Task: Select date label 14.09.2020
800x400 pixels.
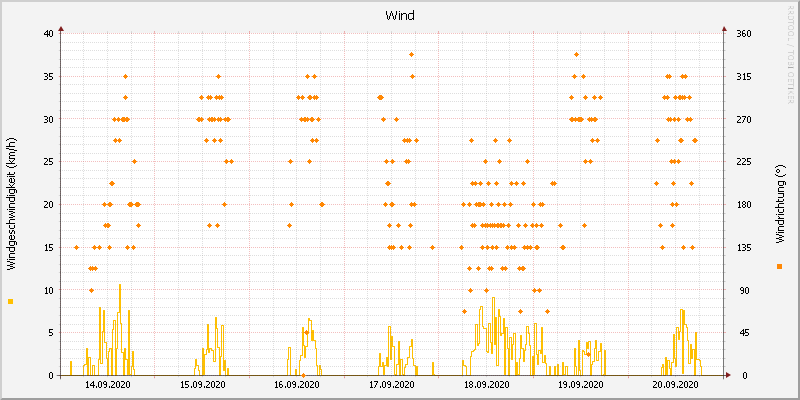Action: [x=108, y=385]
